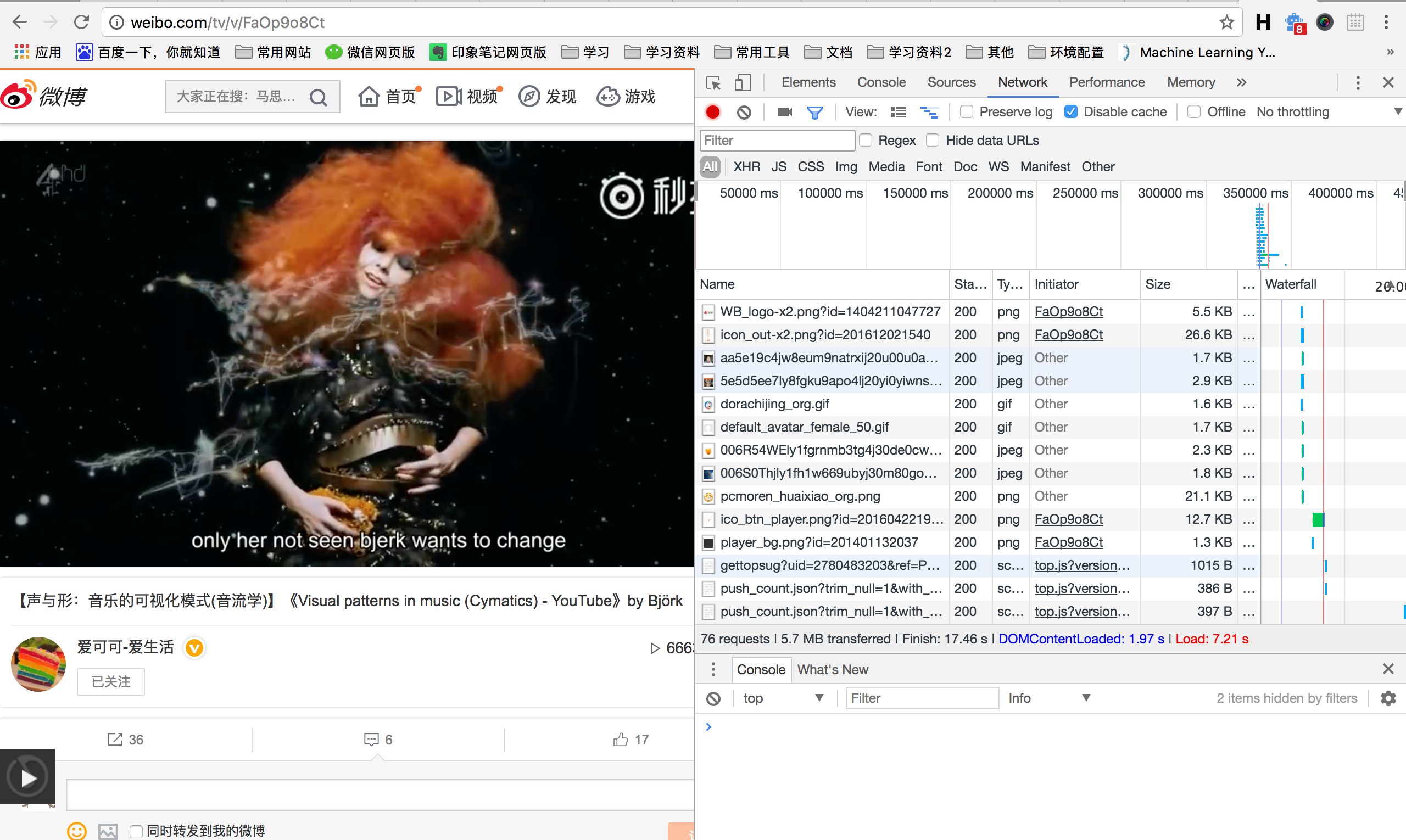Switch to the Sources tab
Viewport: 1406px width, 840px height.
click(x=951, y=83)
